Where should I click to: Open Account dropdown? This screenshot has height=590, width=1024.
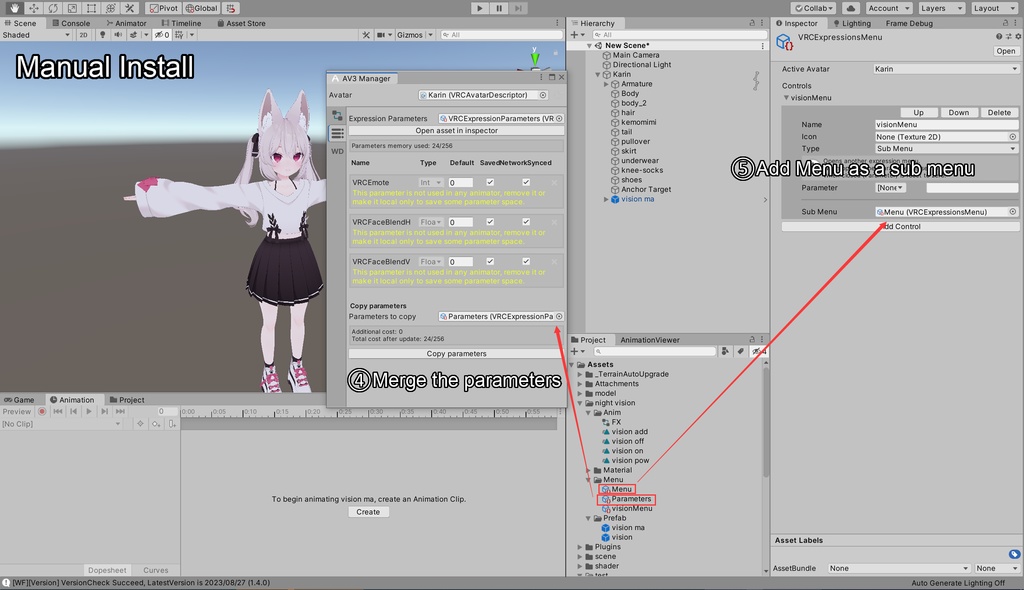click(888, 8)
